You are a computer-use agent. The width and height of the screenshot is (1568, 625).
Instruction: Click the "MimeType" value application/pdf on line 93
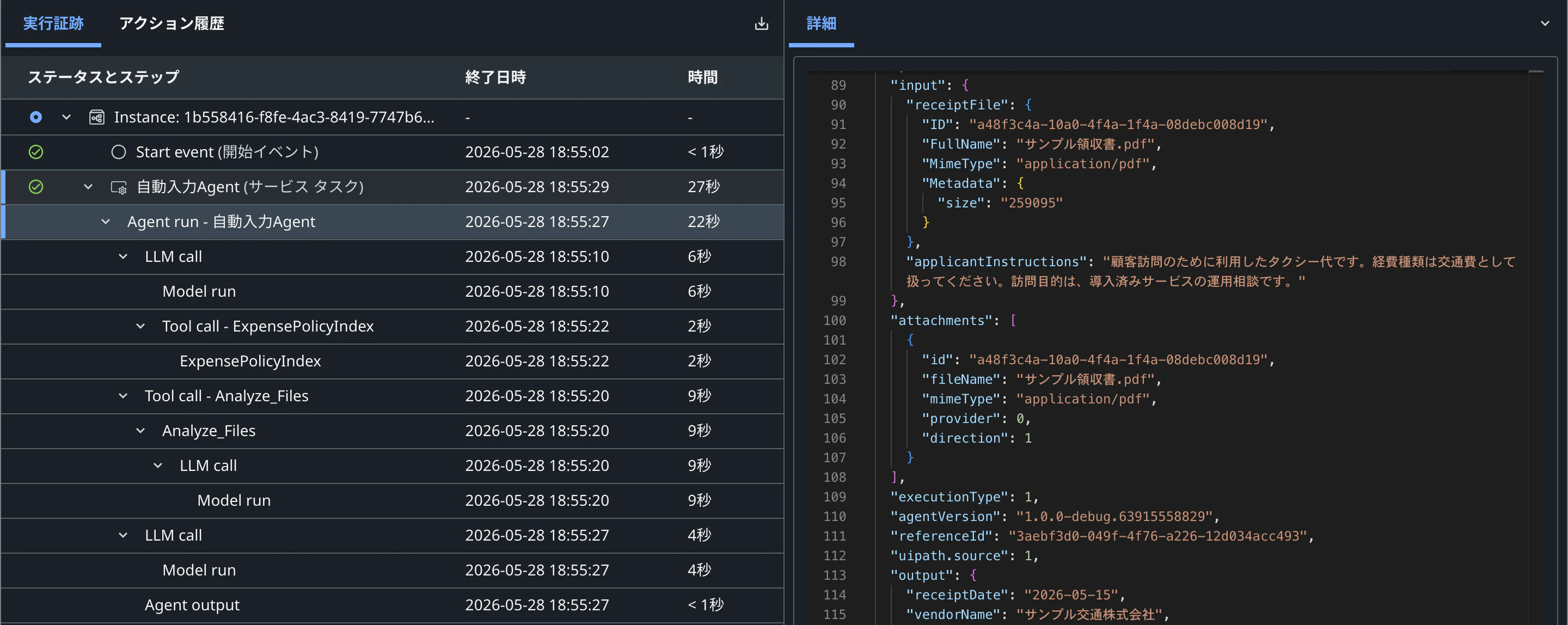point(1082,164)
